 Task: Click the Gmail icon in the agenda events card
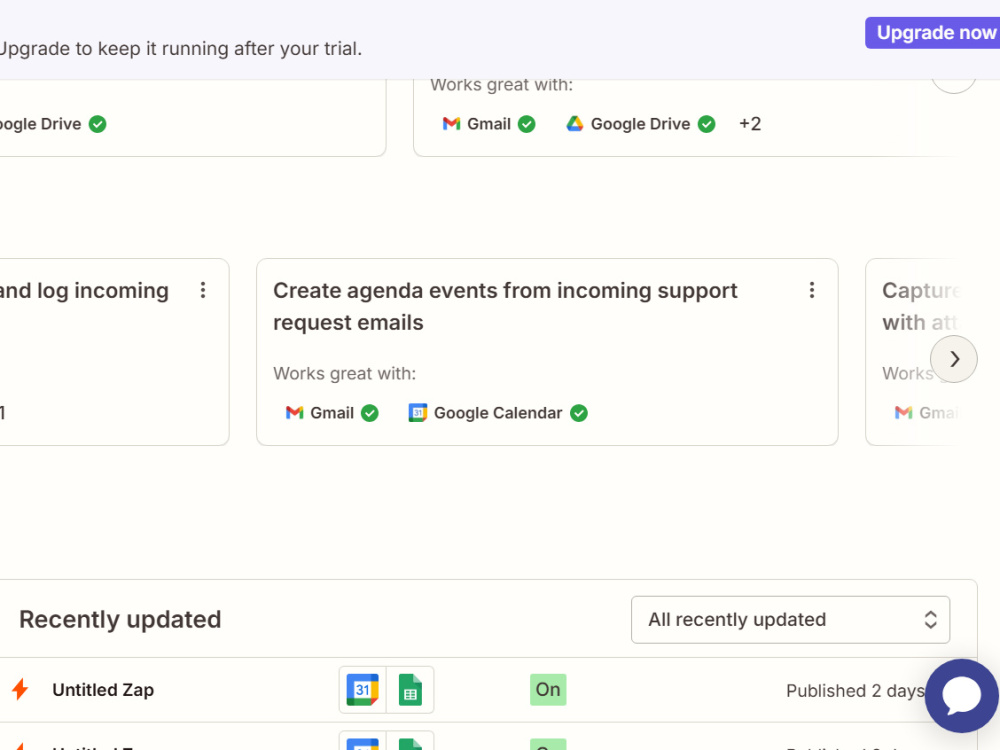pyautogui.click(x=294, y=413)
